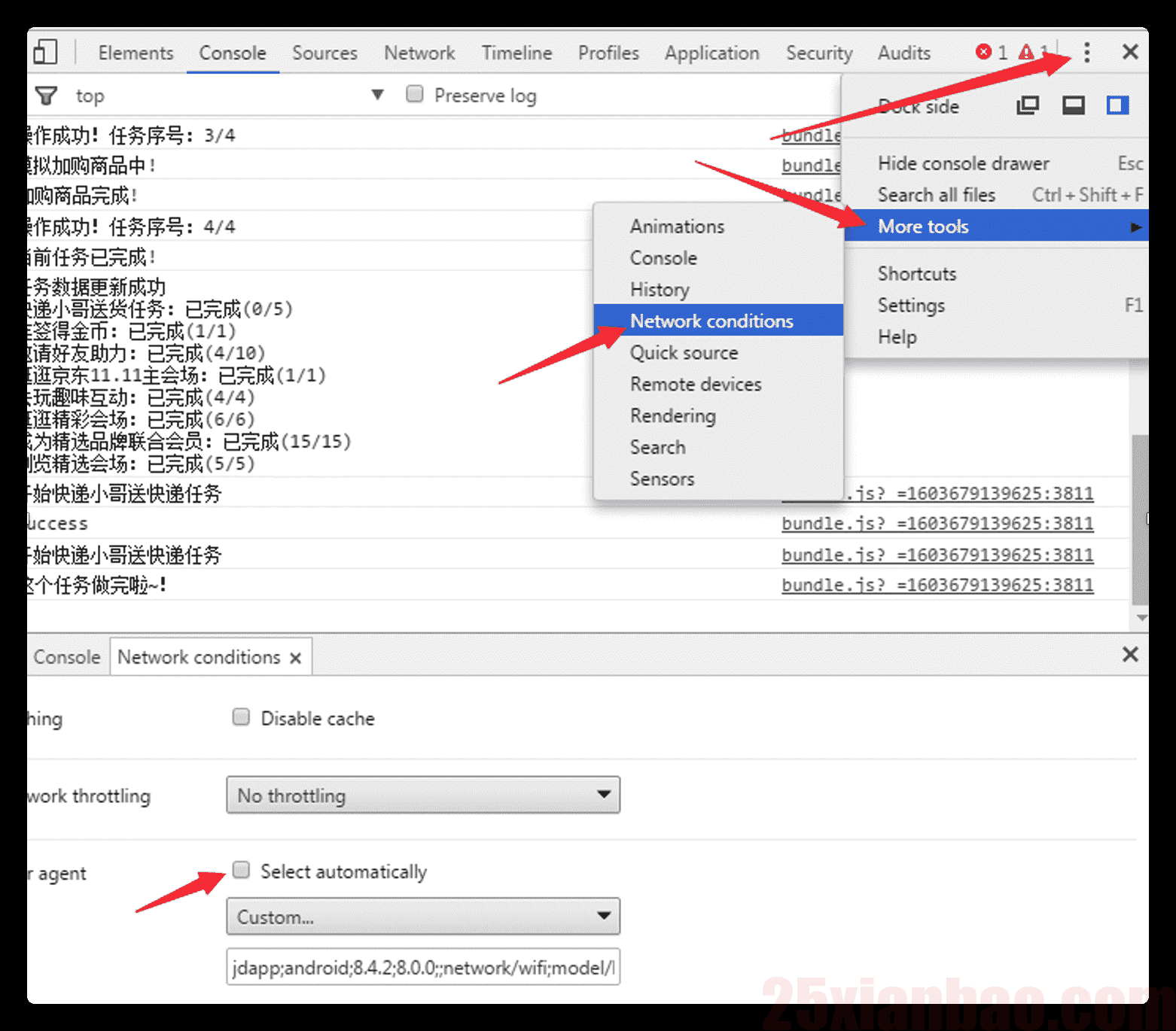The height and width of the screenshot is (1031, 1176).
Task: Open the No throttling dropdown
Action: pos(423,795)
